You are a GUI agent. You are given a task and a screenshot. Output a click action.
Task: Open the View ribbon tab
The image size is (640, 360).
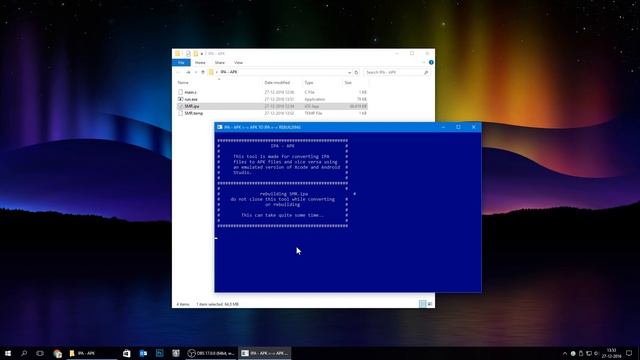(x=238, y=62)
